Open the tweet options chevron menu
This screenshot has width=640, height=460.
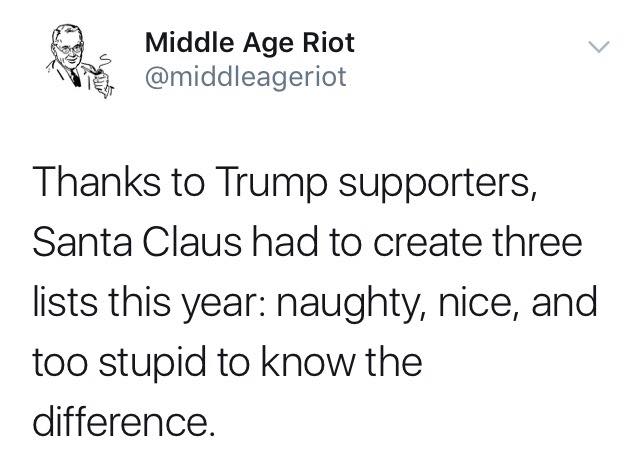(x=599, y=47)
